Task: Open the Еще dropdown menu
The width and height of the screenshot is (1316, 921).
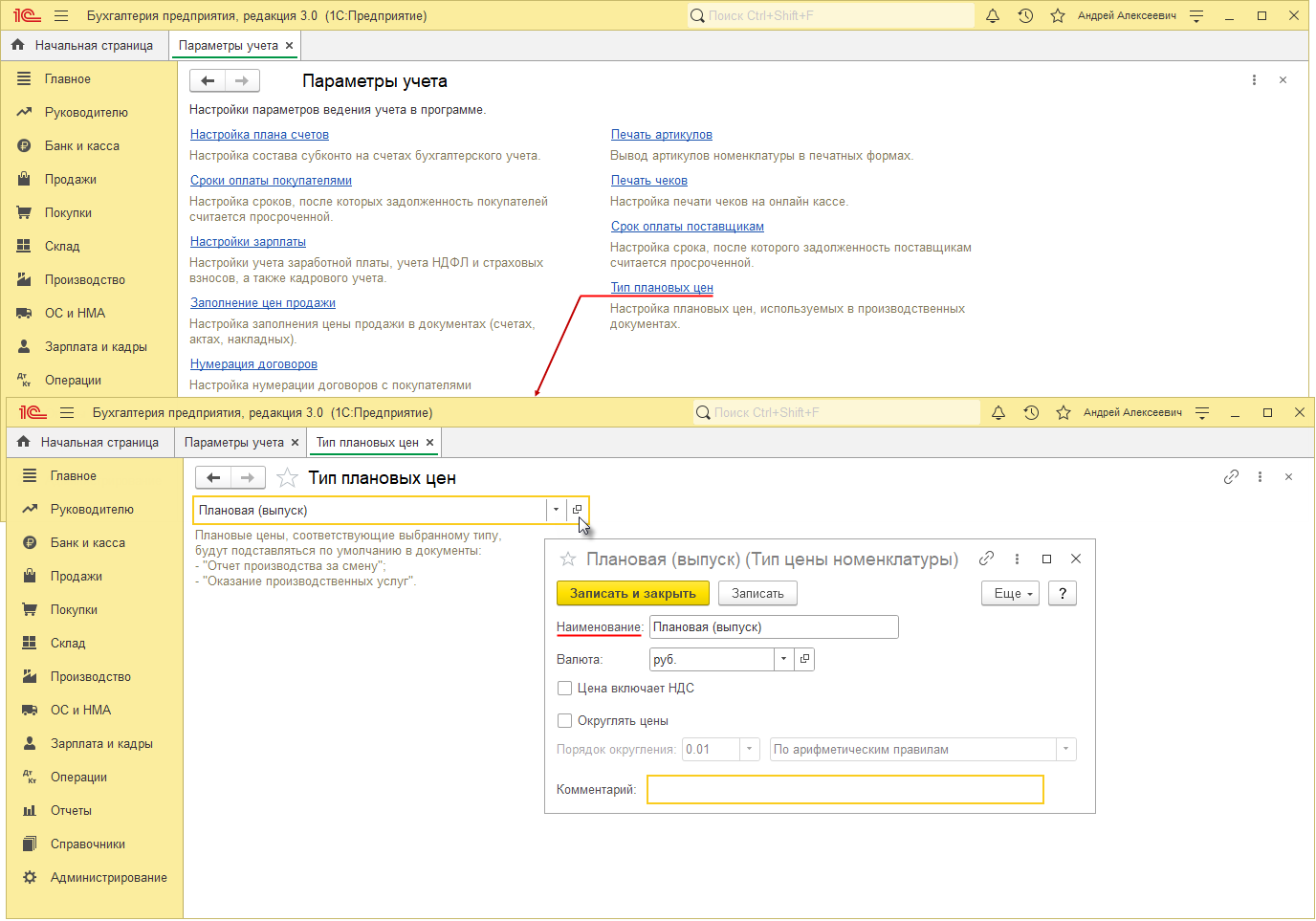Action: (1010, 593)
